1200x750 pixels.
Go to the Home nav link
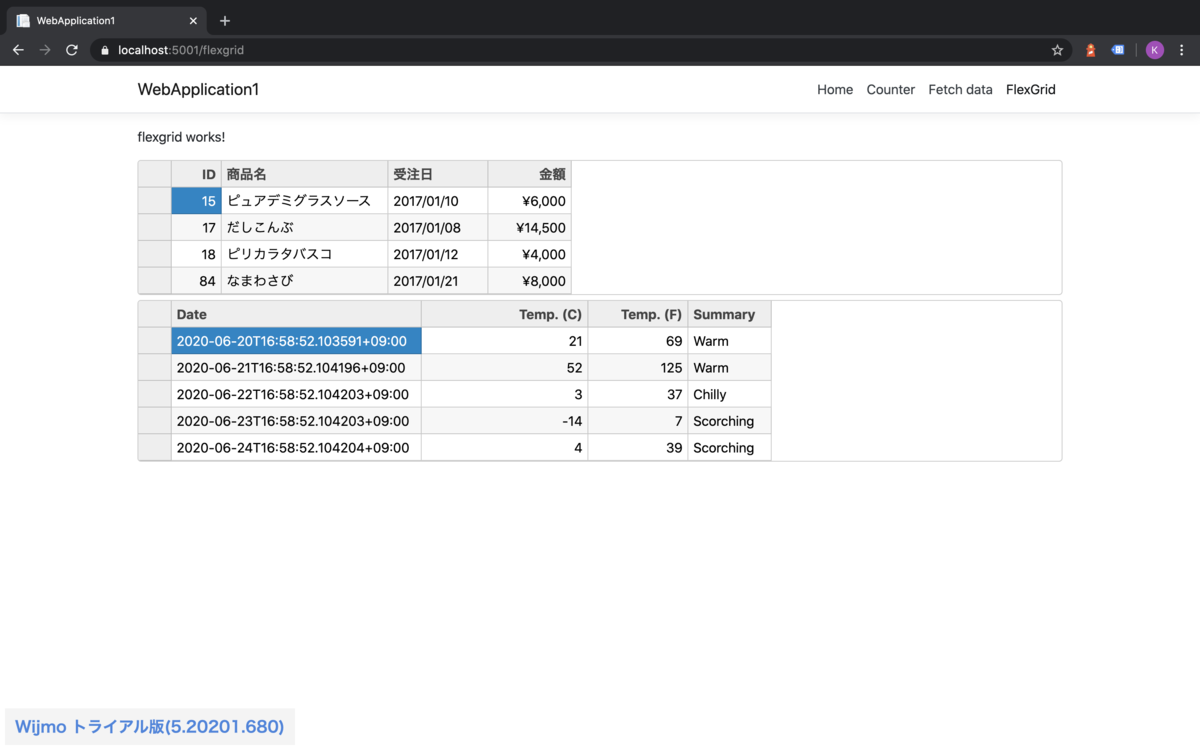click(x=835, y=89)
